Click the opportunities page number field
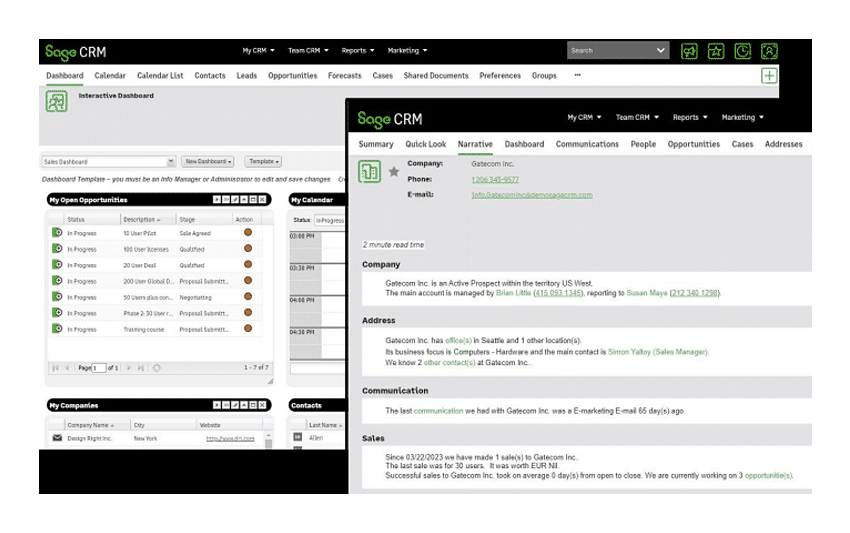 coord(98,368)
